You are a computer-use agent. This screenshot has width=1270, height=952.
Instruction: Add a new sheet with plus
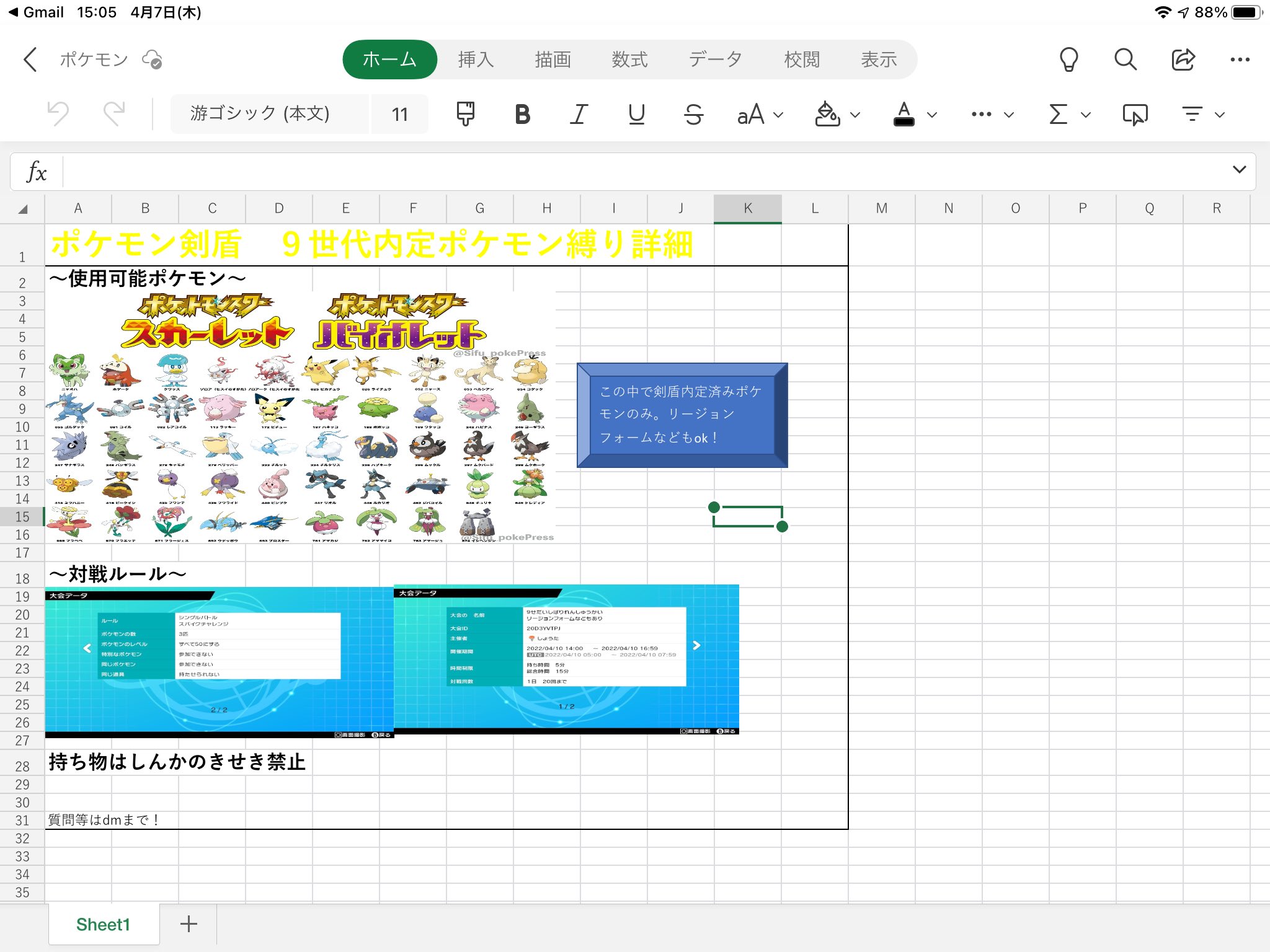(x=189, y=924)
